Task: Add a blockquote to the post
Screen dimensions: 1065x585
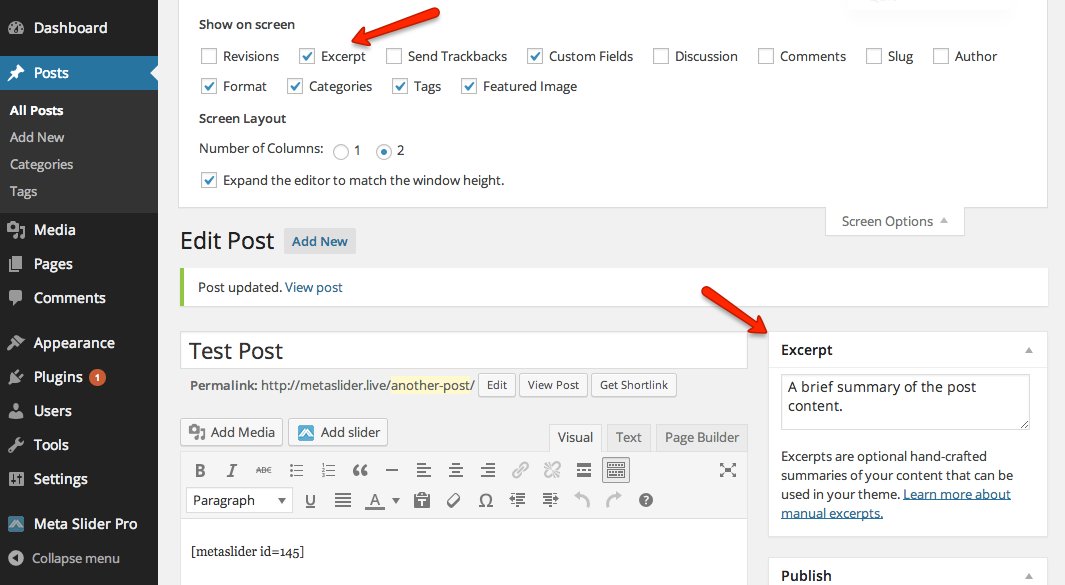Action: [360, 470]
